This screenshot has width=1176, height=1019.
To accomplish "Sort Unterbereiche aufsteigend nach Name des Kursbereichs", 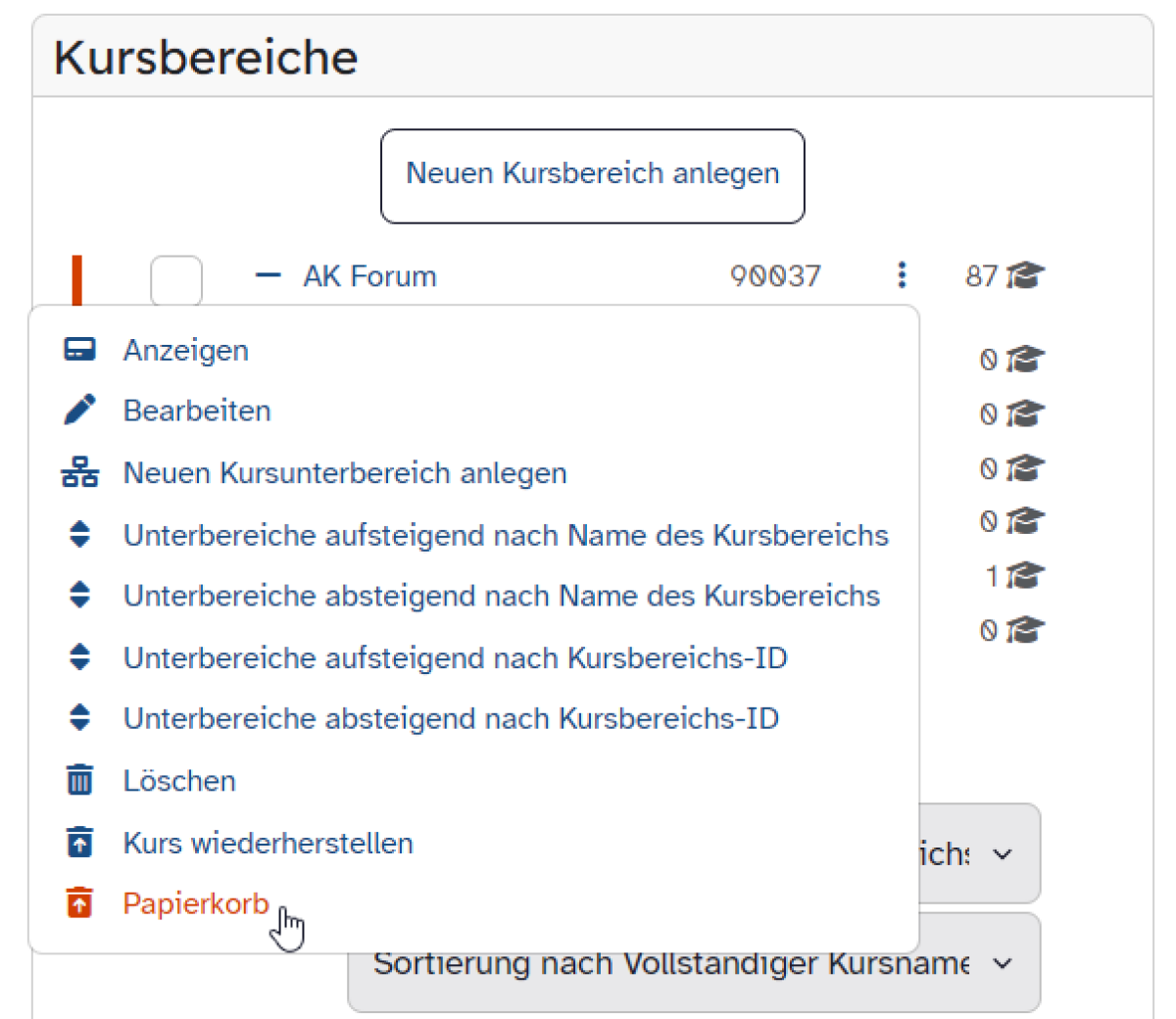I will point(505,535).
